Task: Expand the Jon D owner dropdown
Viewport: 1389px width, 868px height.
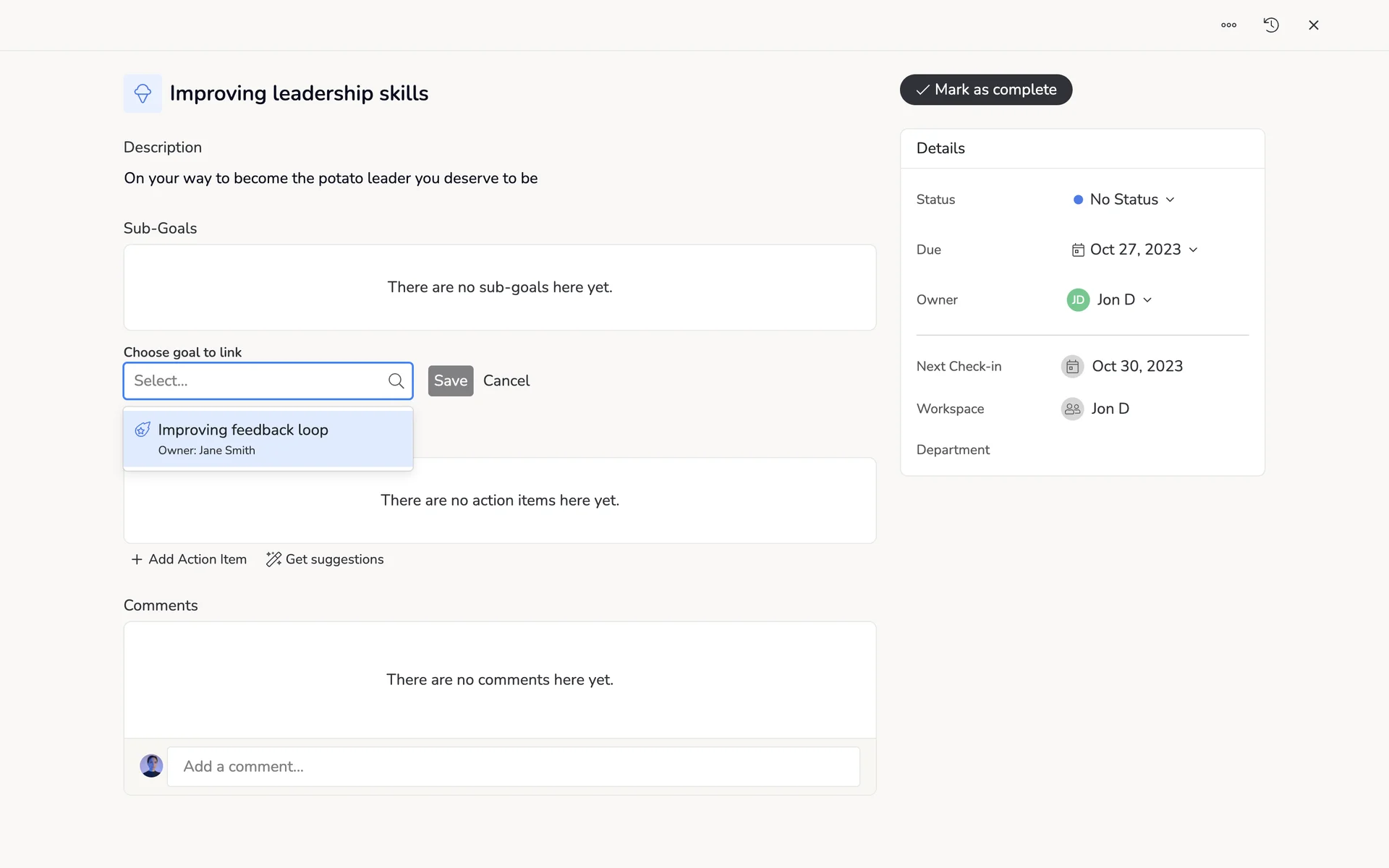Action: (x=1124, y=299)
